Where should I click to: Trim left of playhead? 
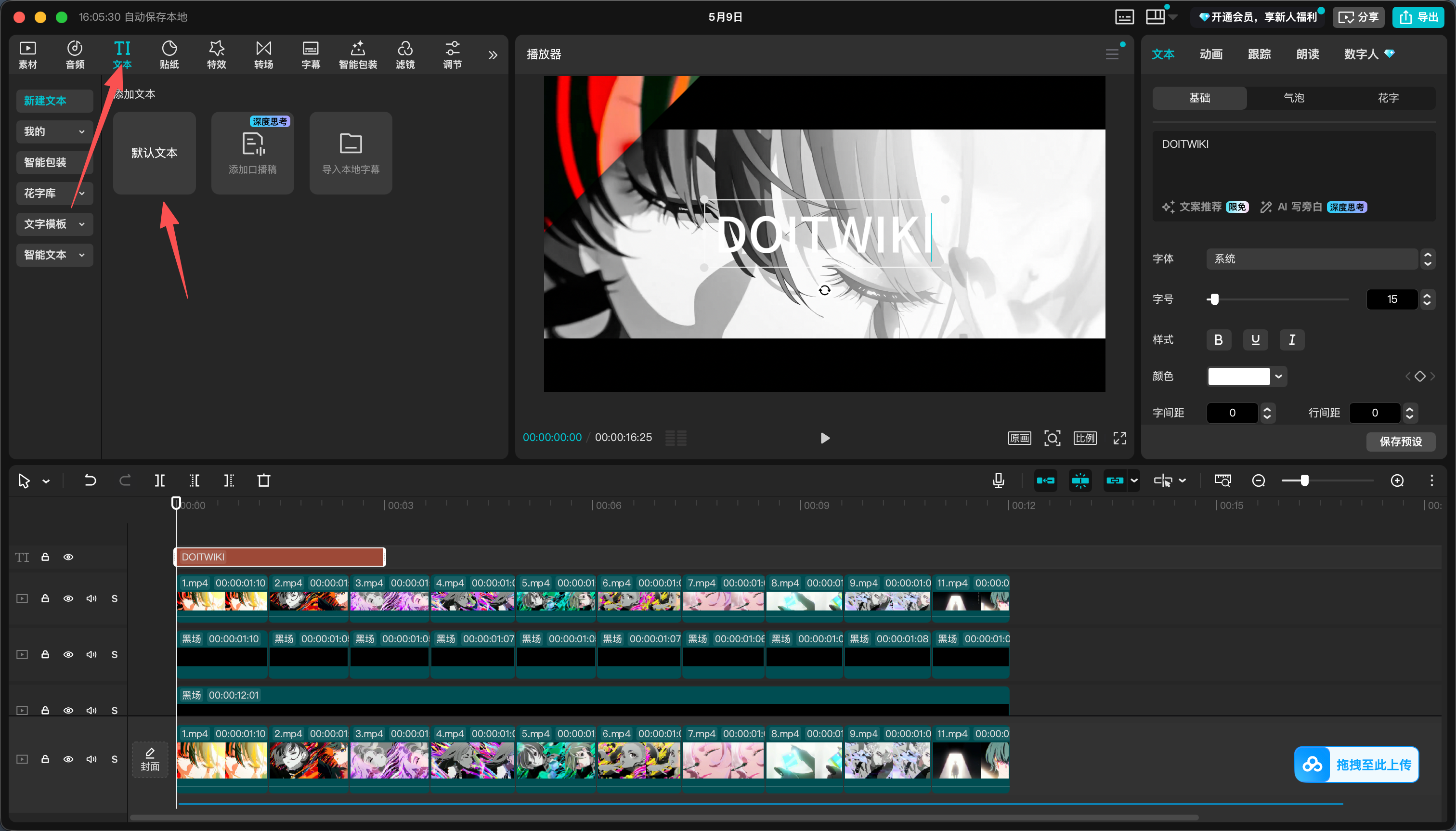coord(195,480)
